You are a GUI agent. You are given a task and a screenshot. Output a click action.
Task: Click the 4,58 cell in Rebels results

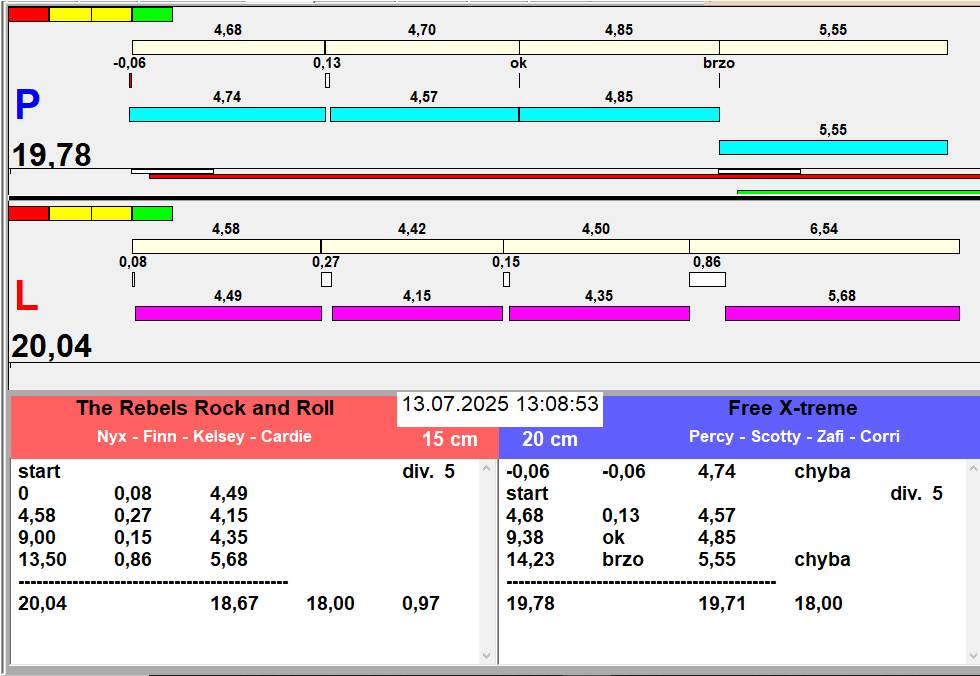pos(37,515)
